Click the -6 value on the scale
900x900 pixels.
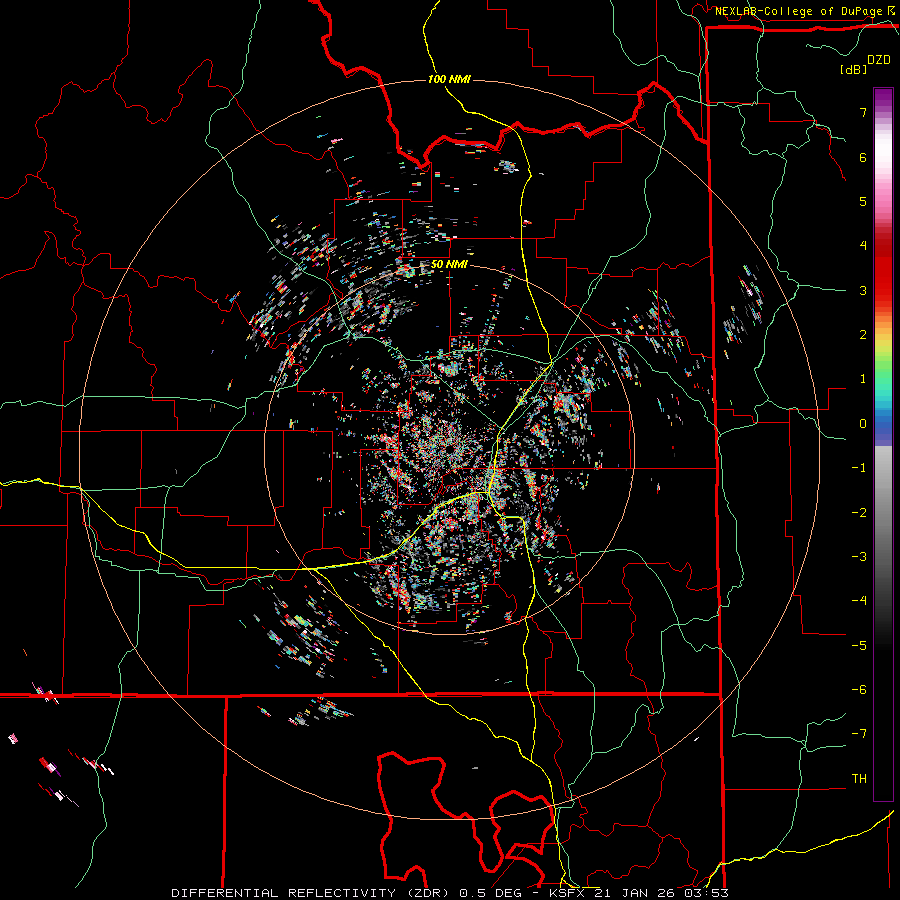859,690
